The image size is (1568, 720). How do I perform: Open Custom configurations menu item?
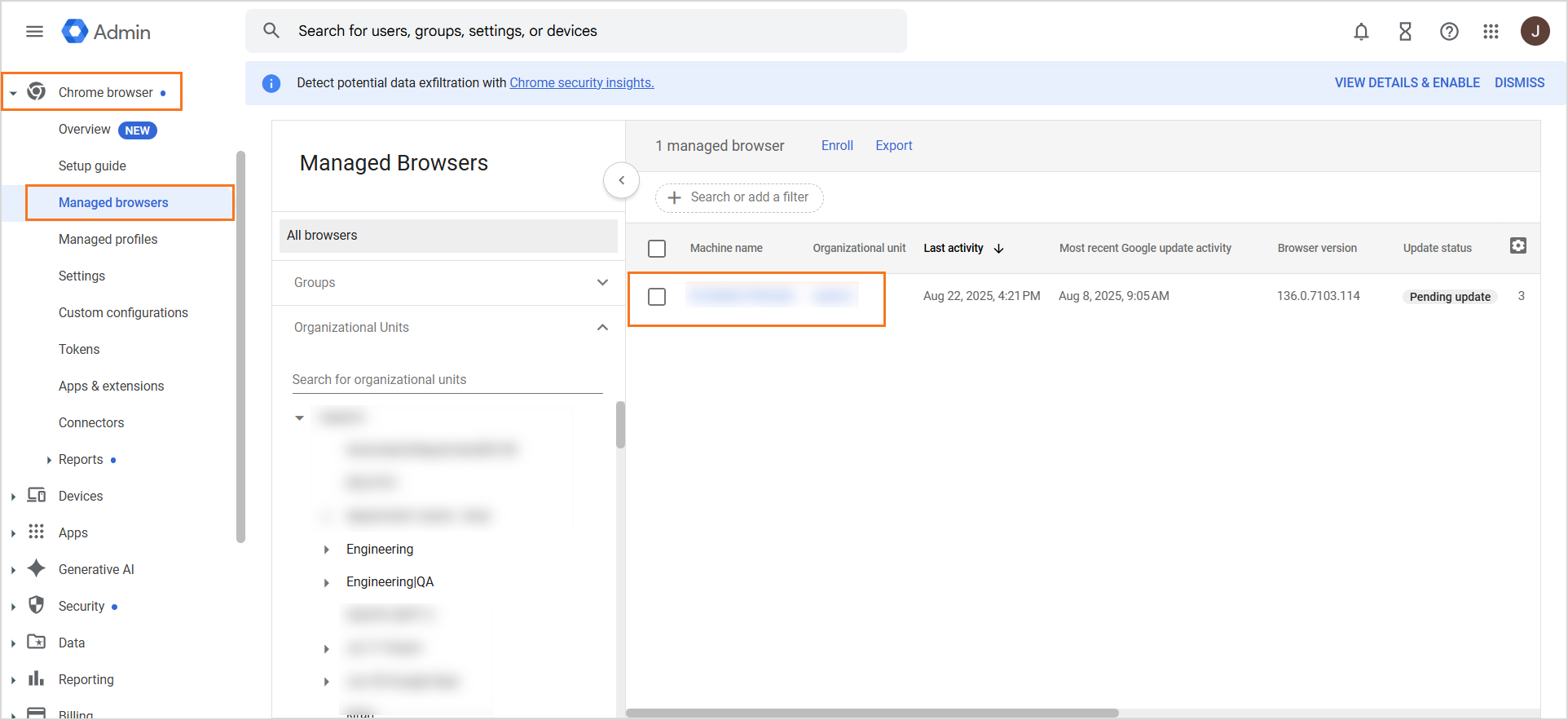[123, 312]
